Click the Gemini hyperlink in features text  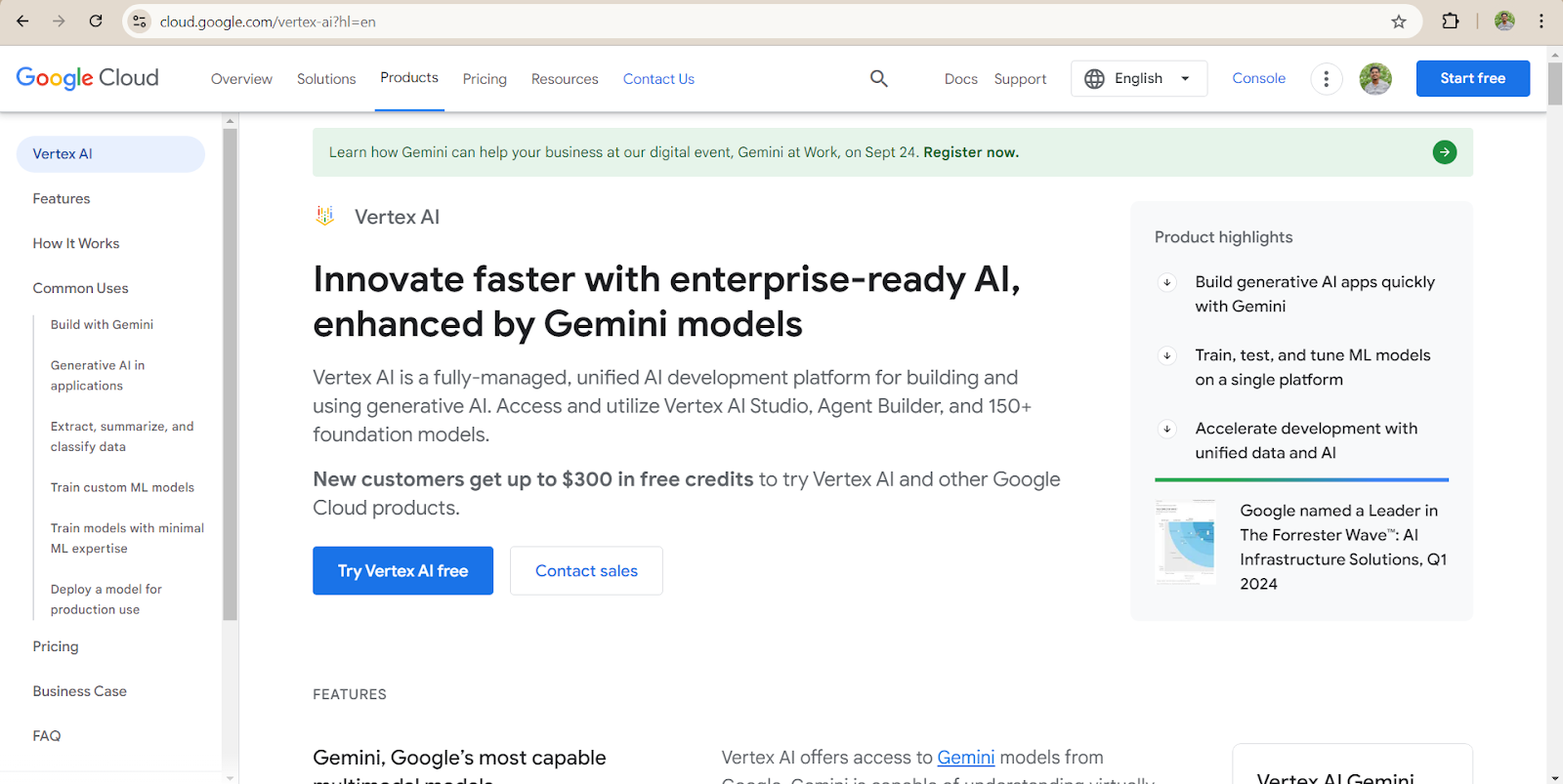pos(966,758)
